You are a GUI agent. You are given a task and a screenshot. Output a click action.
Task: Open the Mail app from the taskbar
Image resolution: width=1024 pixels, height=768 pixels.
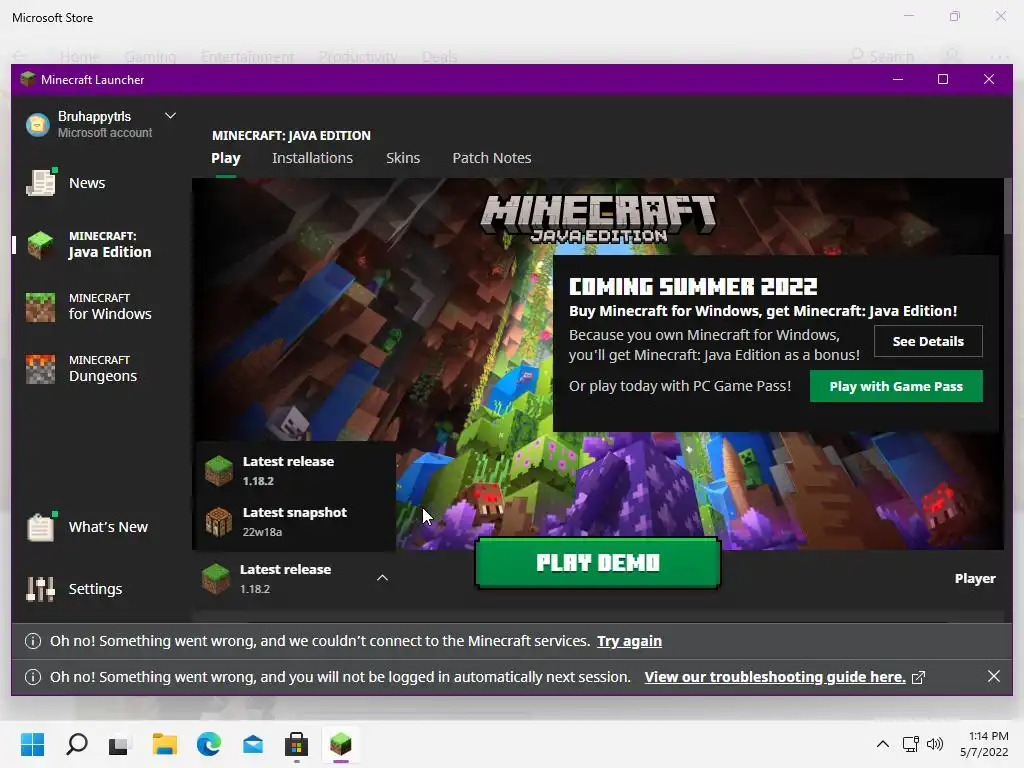253,744
